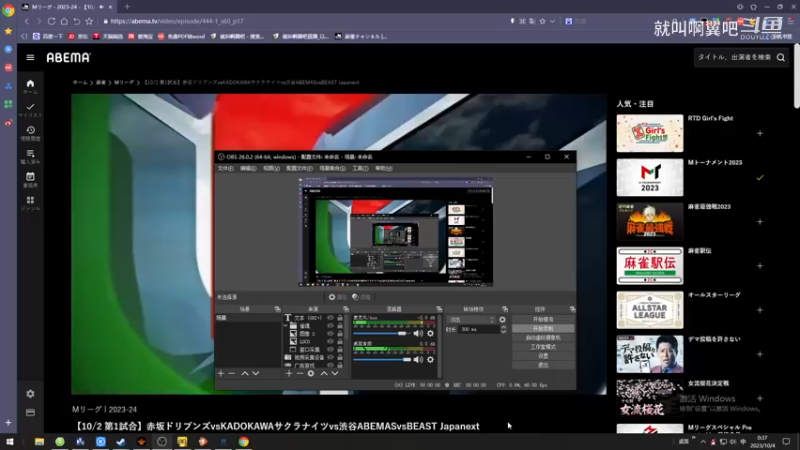Click OBS source properties gear button
The width and height of the screenshot is (800, 450).
point(337,297)
